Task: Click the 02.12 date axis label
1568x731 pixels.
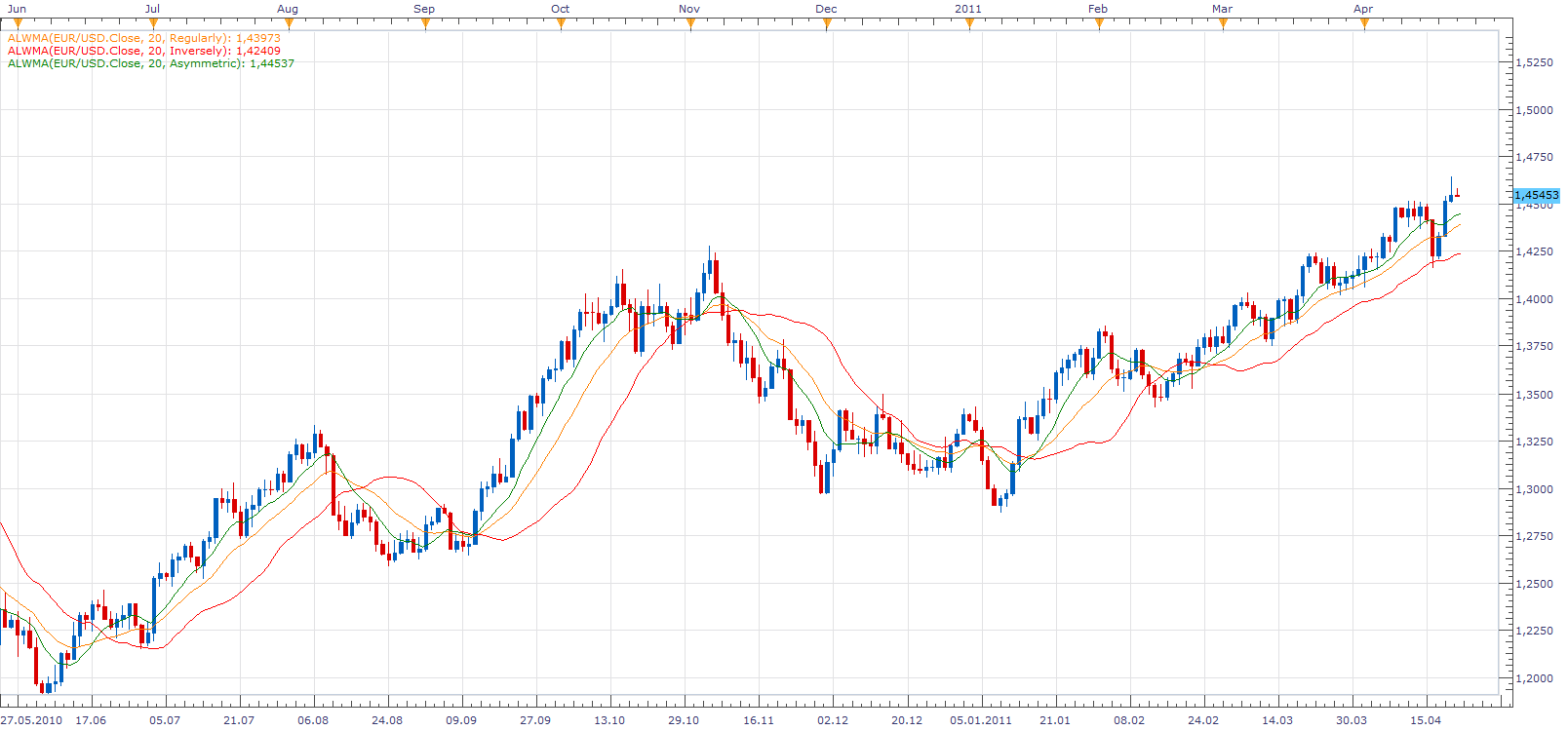Action: pos(833,720)
